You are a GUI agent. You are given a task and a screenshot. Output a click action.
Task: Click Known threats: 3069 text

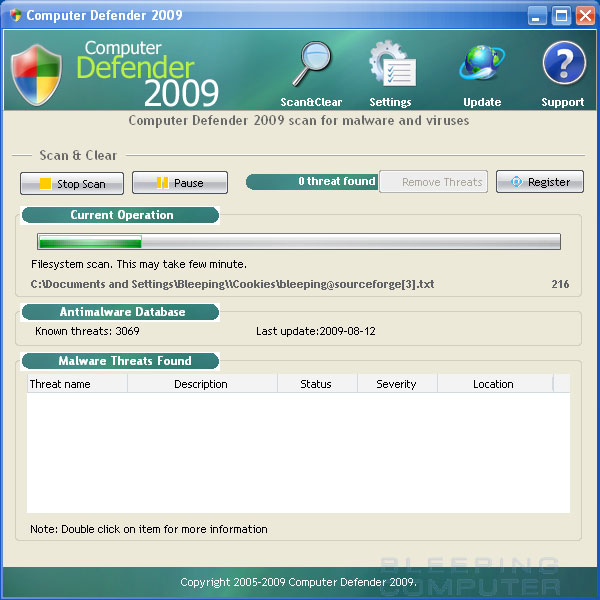tap(87, 331)
